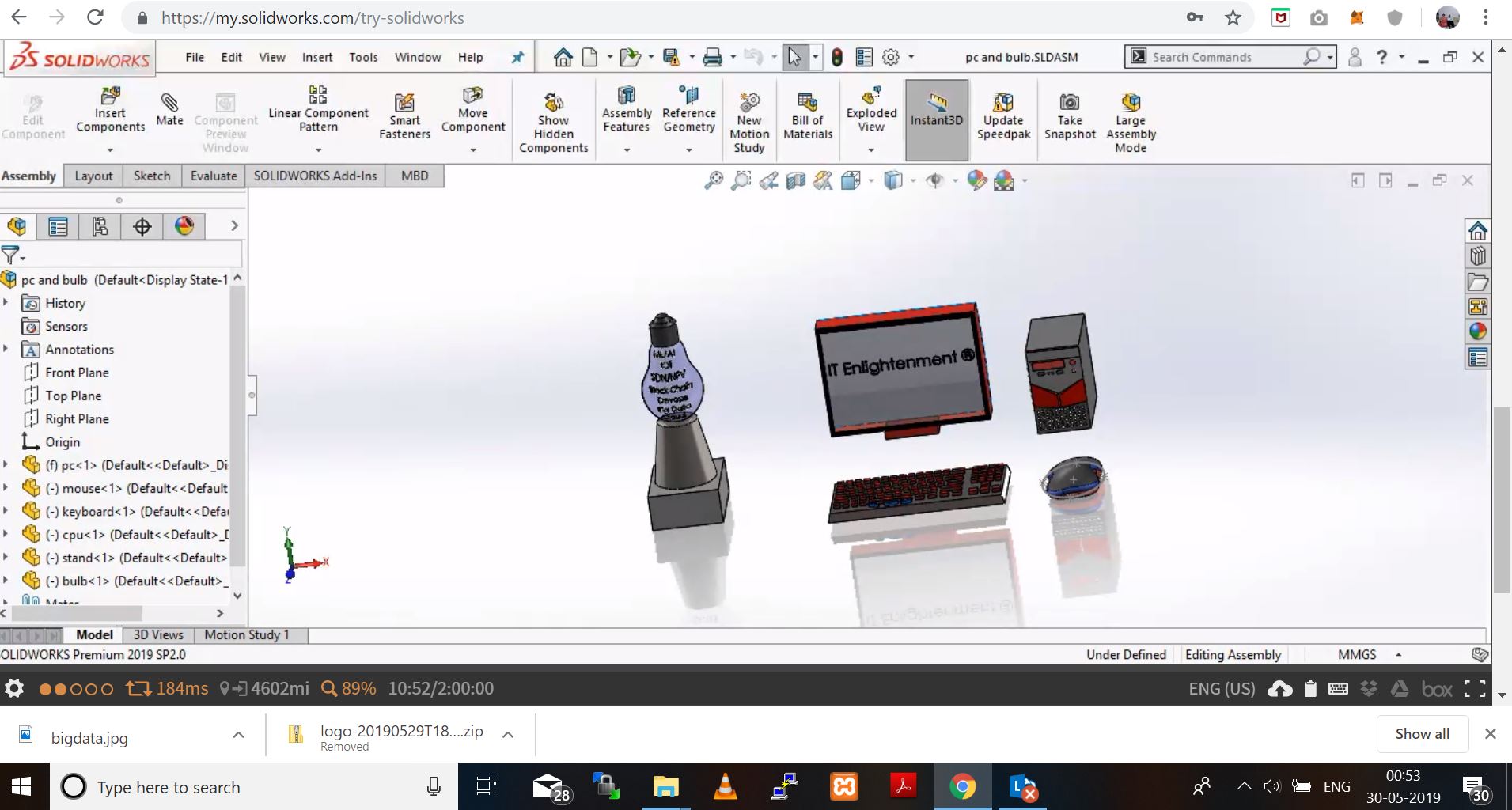Open the Motion Study 1 tab

[x=247, y=634]
